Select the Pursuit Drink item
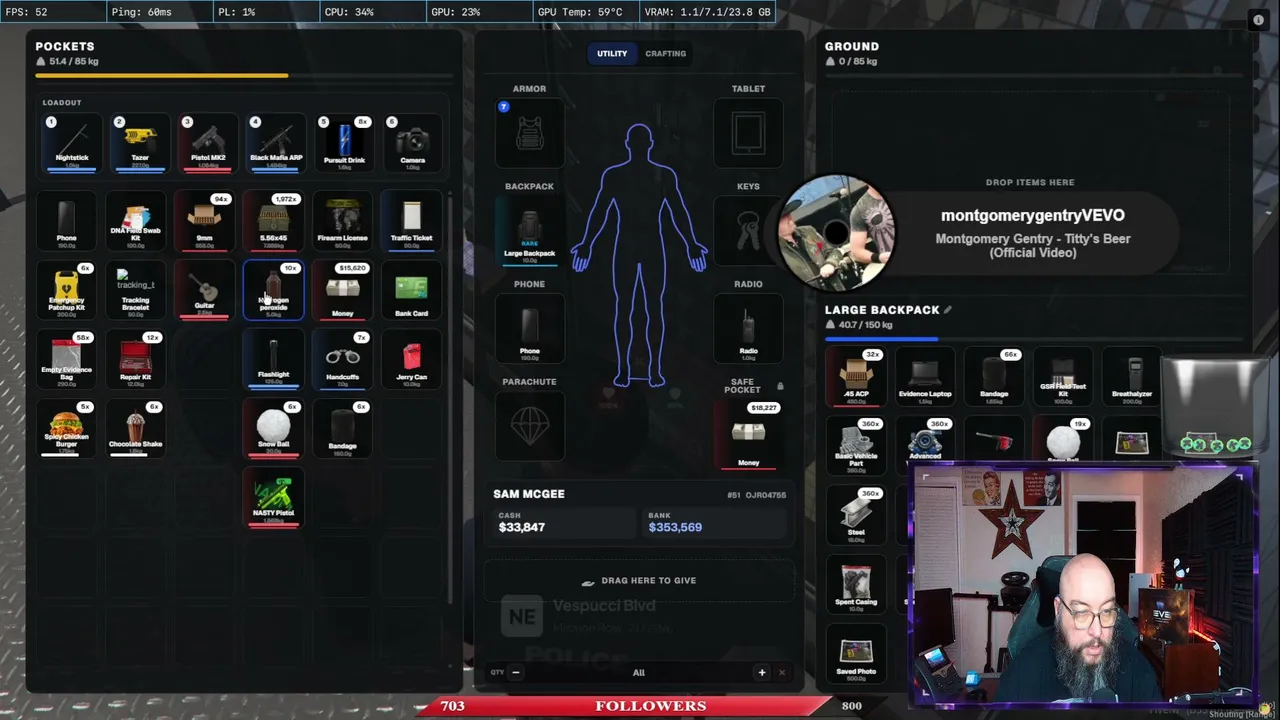The width and height of the screenshot is (1280, 720). point(343,143)
